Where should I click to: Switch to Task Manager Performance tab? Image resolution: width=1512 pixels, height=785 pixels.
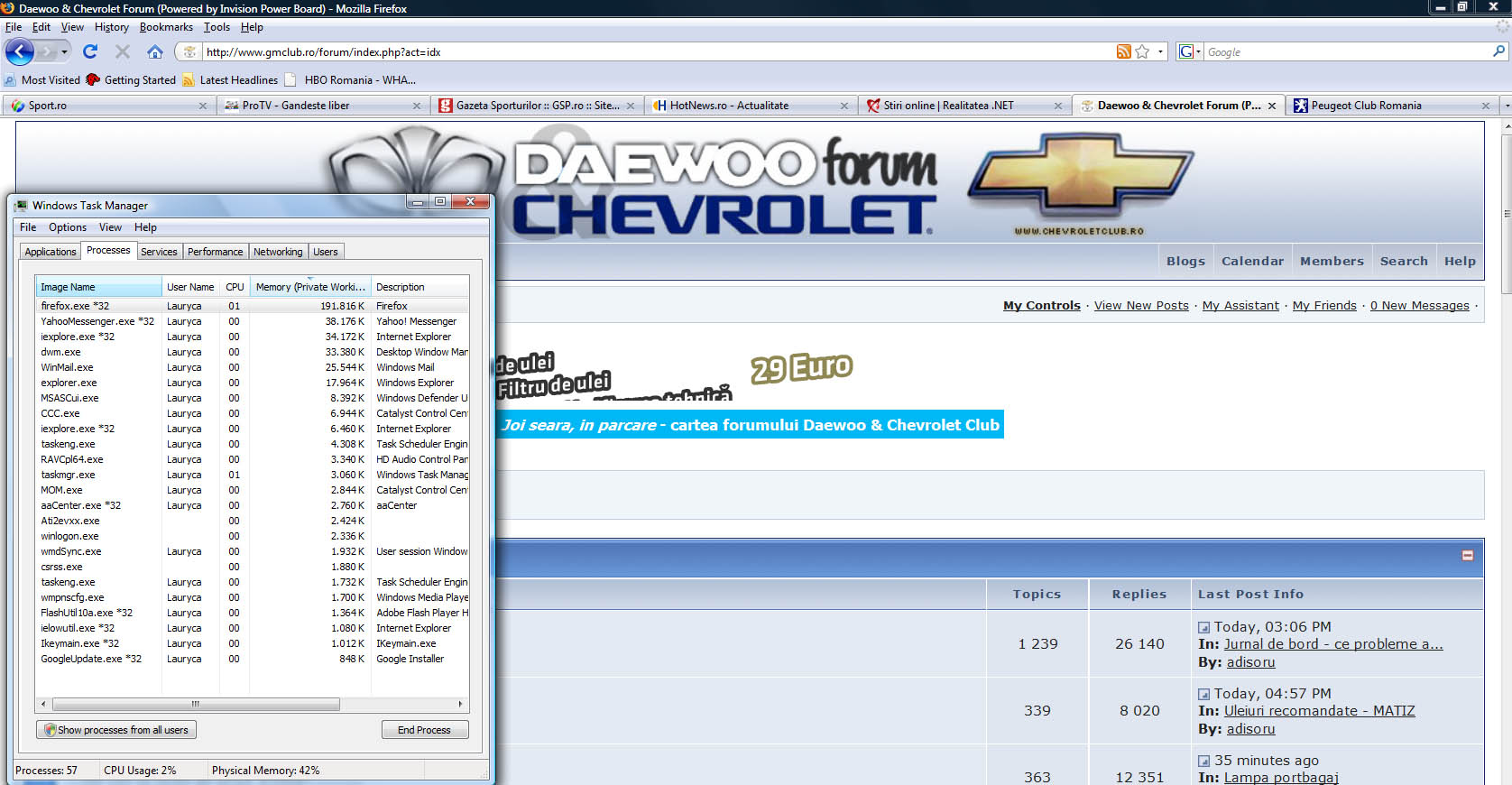pyautogui.click(x=215, y=252)
